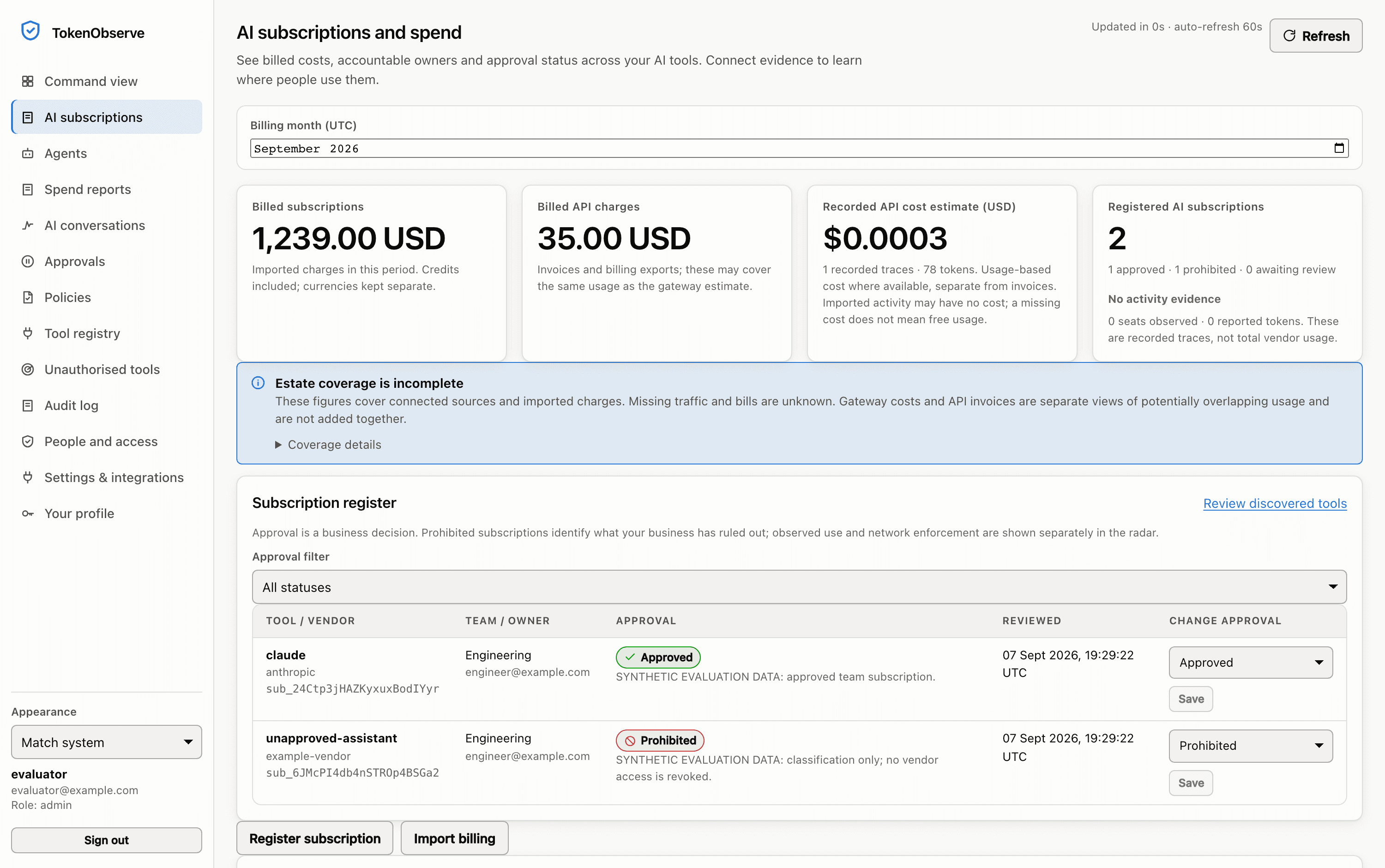Open Settings & integrations
This screenshot has height=868, width=1385.
107,477
